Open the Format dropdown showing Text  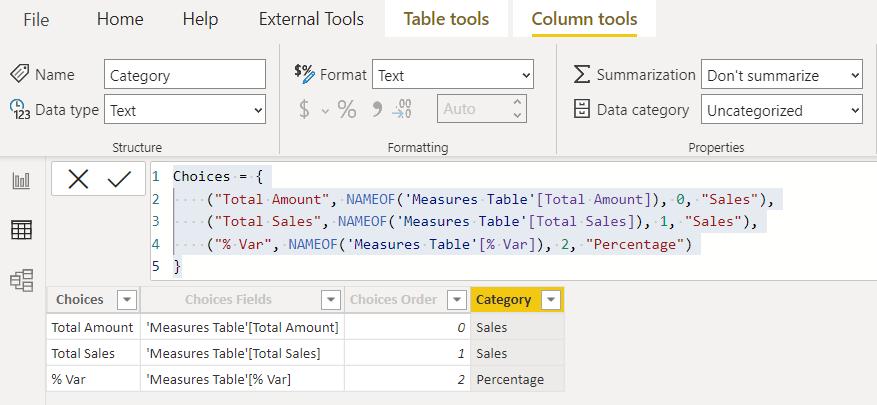coord(453,74)
